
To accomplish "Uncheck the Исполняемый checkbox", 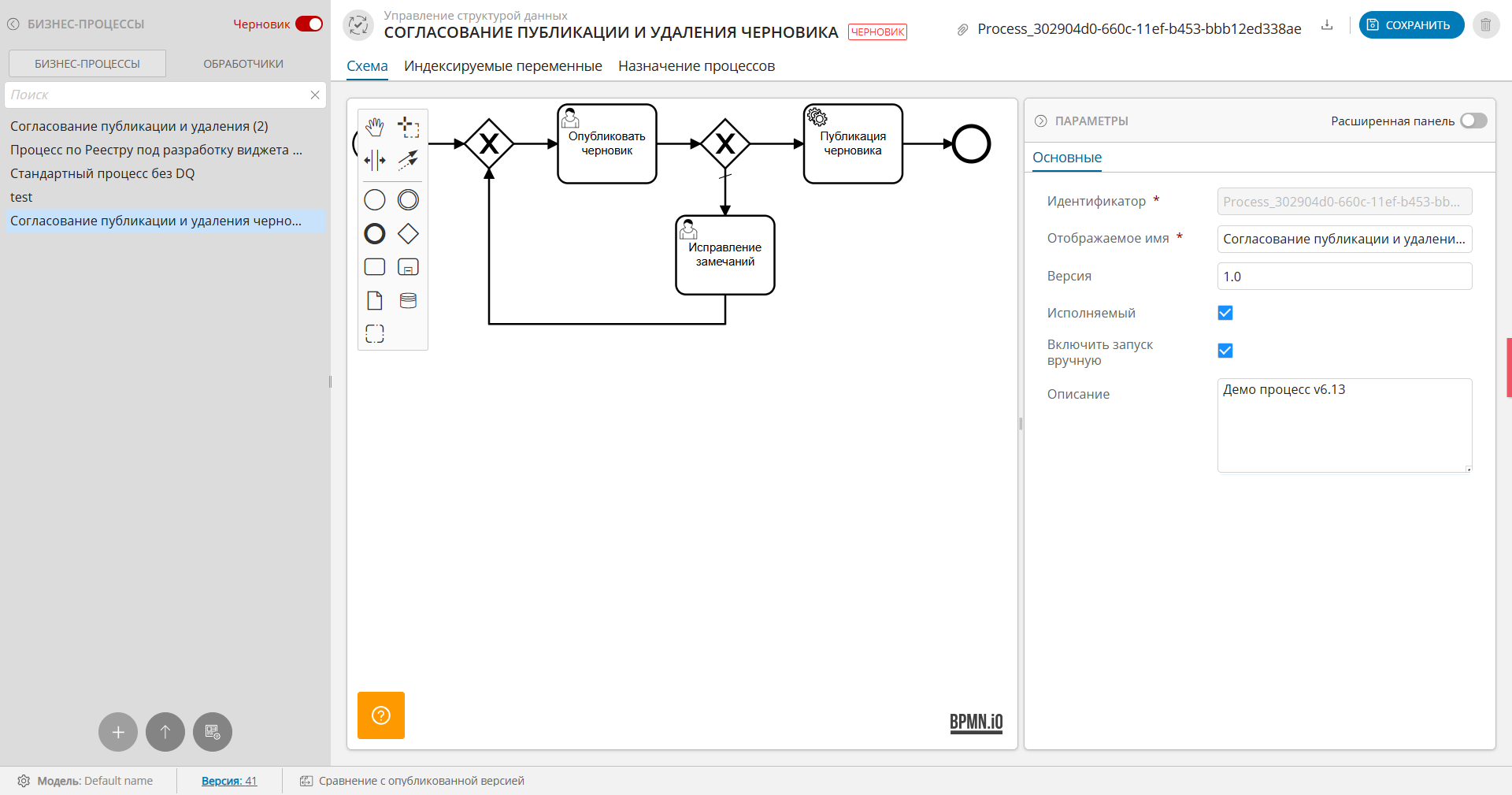I will (1225, 313).
